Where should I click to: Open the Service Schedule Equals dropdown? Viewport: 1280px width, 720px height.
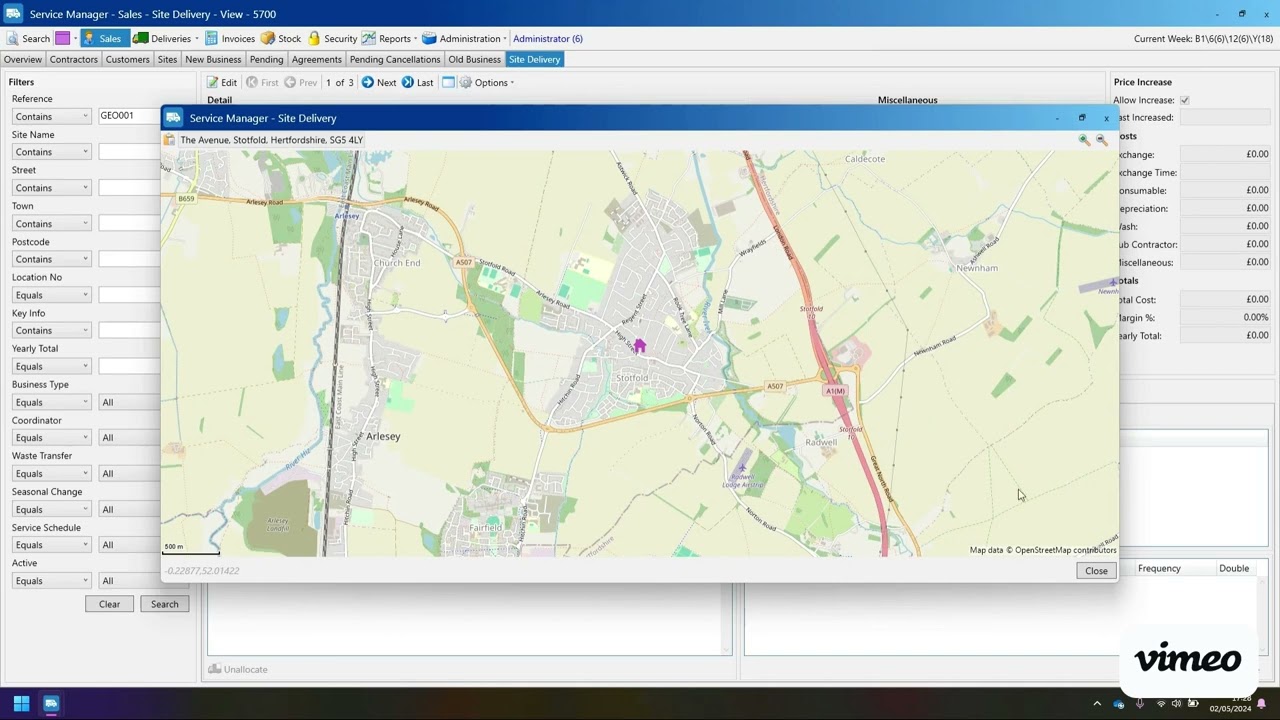click(x=51, y=545)
